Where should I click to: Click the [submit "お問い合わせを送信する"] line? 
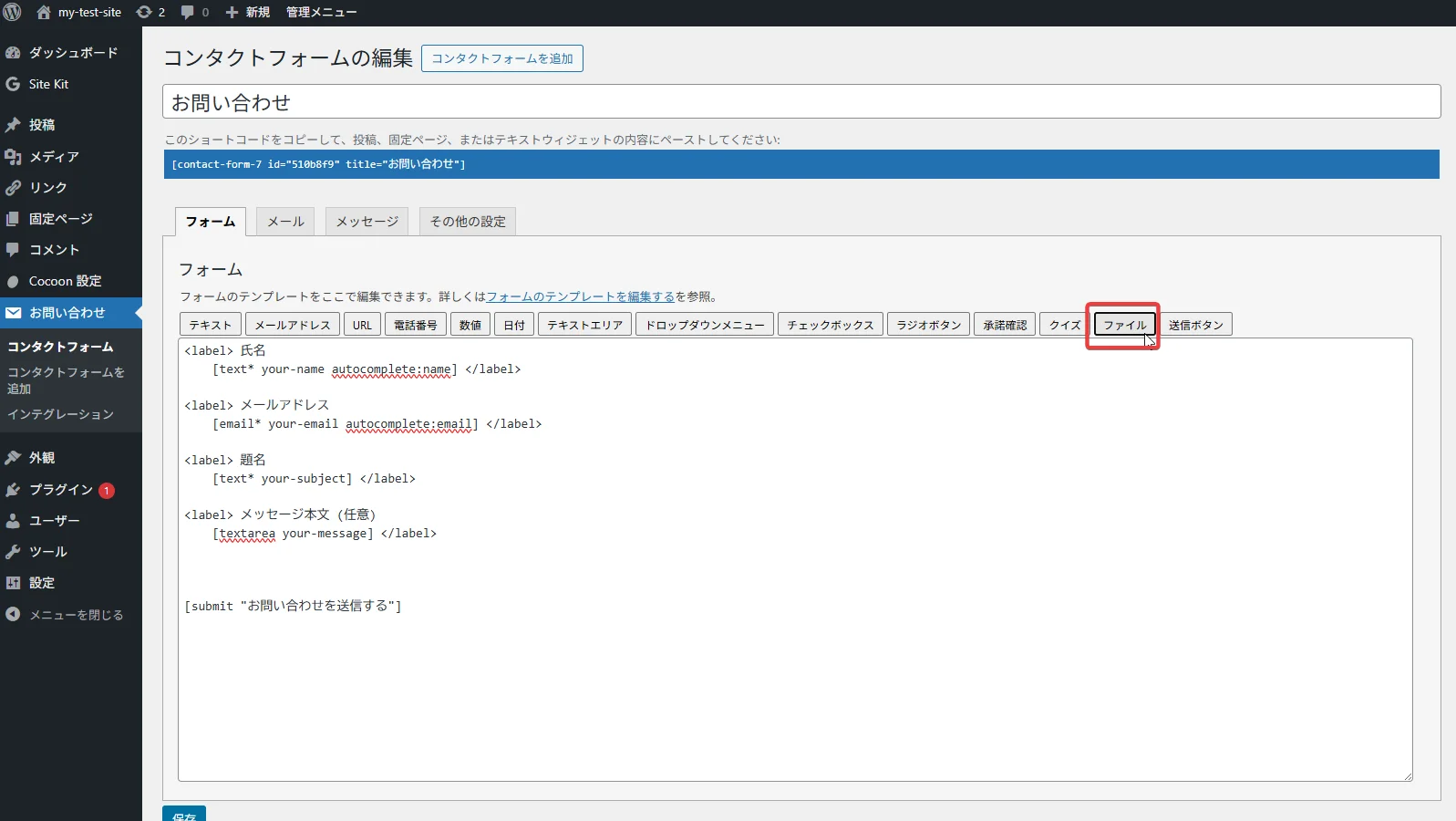(293, 606)
